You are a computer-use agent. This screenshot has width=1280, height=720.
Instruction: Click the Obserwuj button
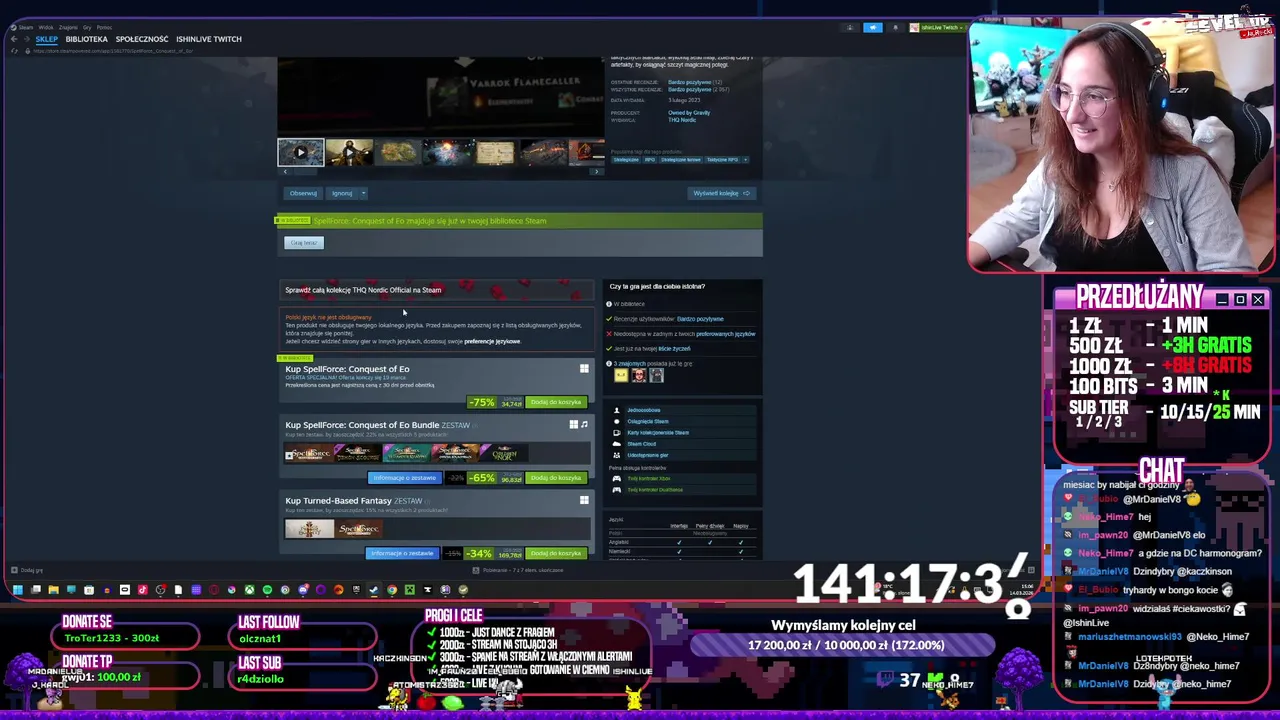point(303,193)
